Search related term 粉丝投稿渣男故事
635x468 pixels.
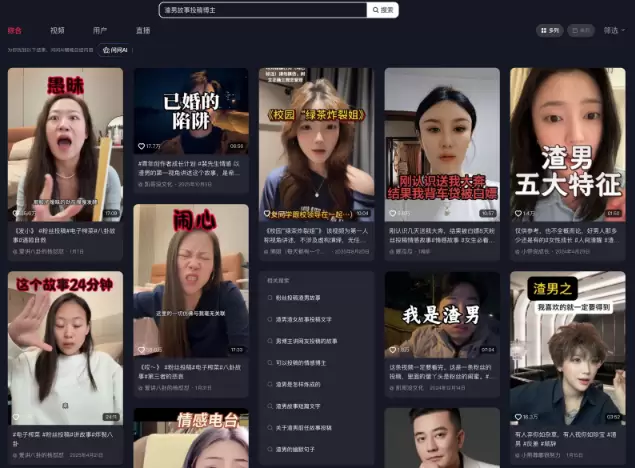(298, 298)
